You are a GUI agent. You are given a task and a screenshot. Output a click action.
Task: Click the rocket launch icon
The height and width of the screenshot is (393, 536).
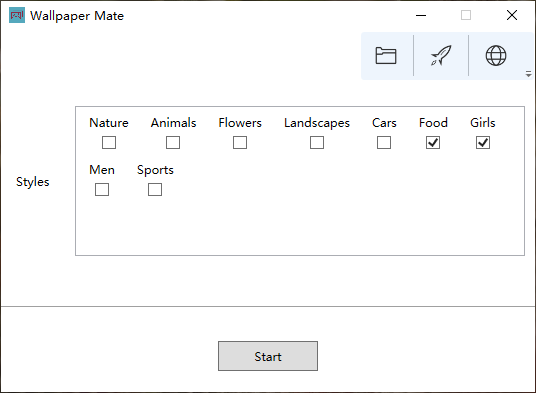tap(441, 55)
